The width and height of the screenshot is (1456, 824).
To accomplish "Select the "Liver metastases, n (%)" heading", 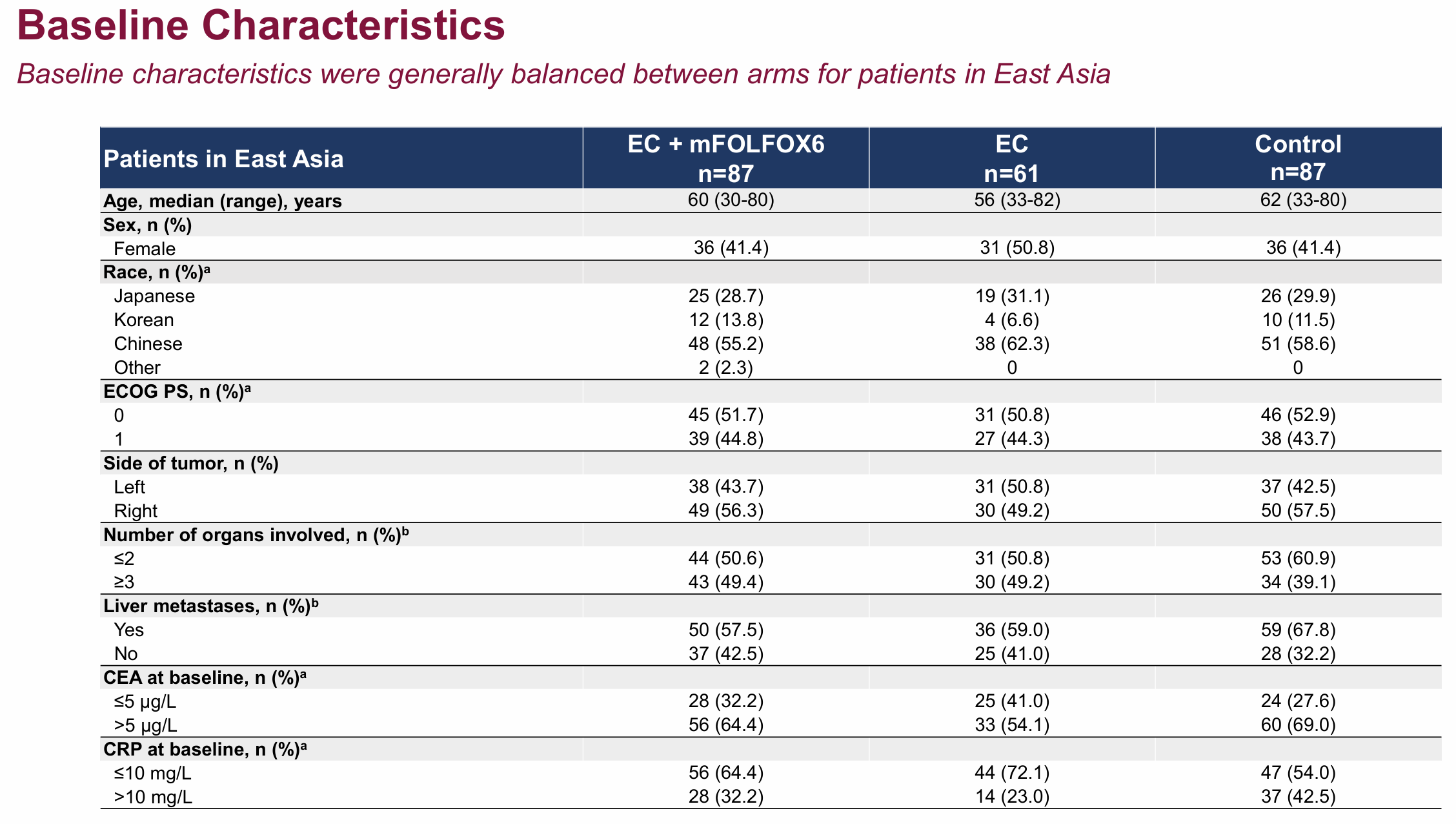I will [211, 606].
